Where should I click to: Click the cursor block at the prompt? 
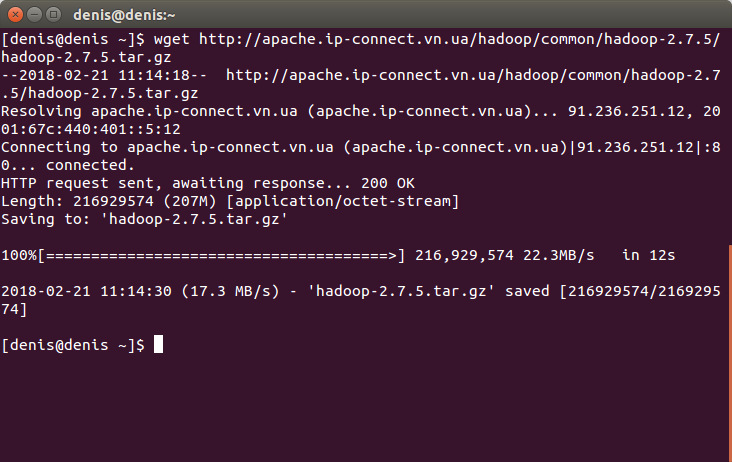point(158,344)
